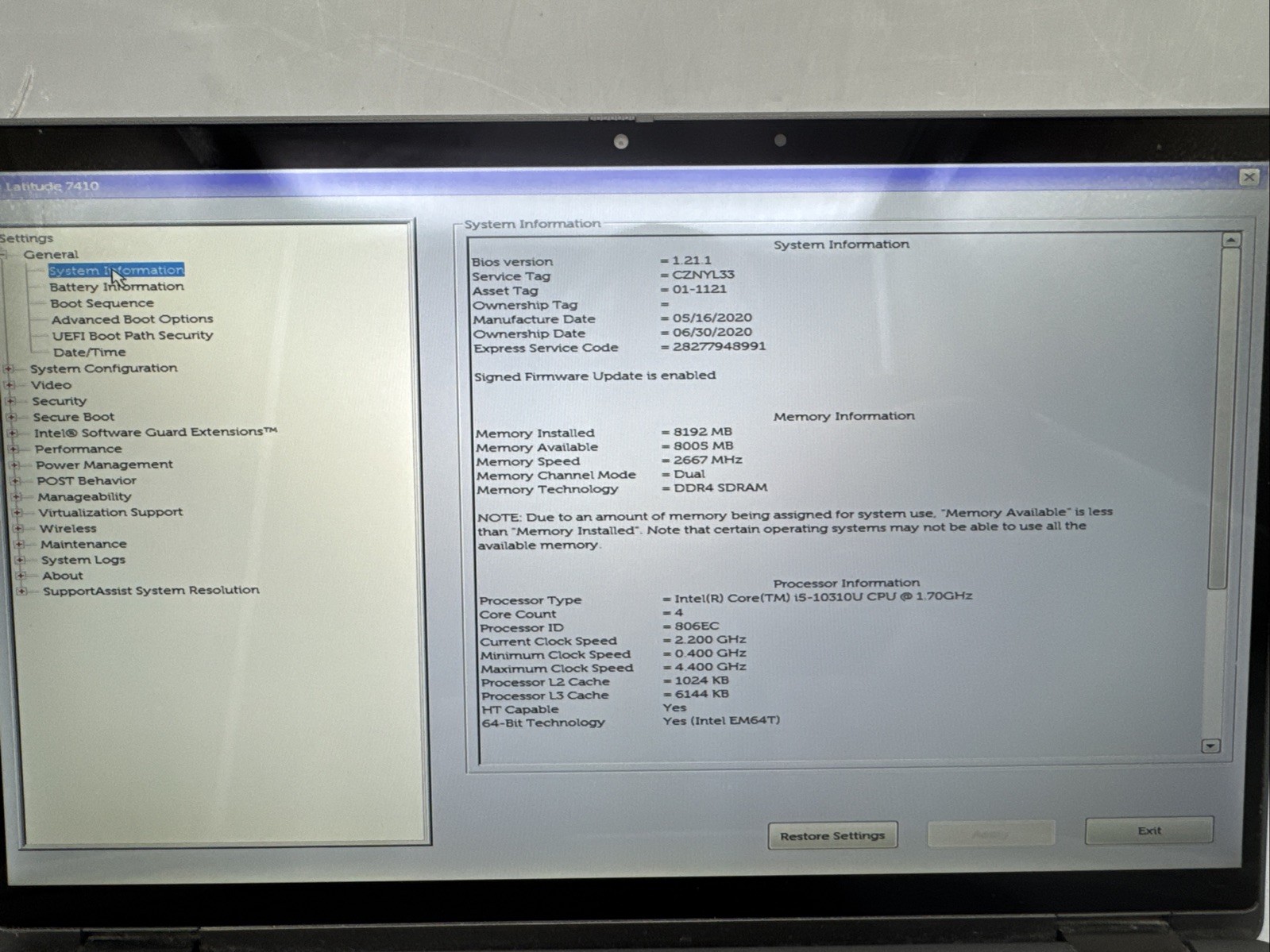Image resolution: width=1270 pixels, height=952 pixels.
Task: Collapse the General tree node
Action: click(x=4, y=254)
